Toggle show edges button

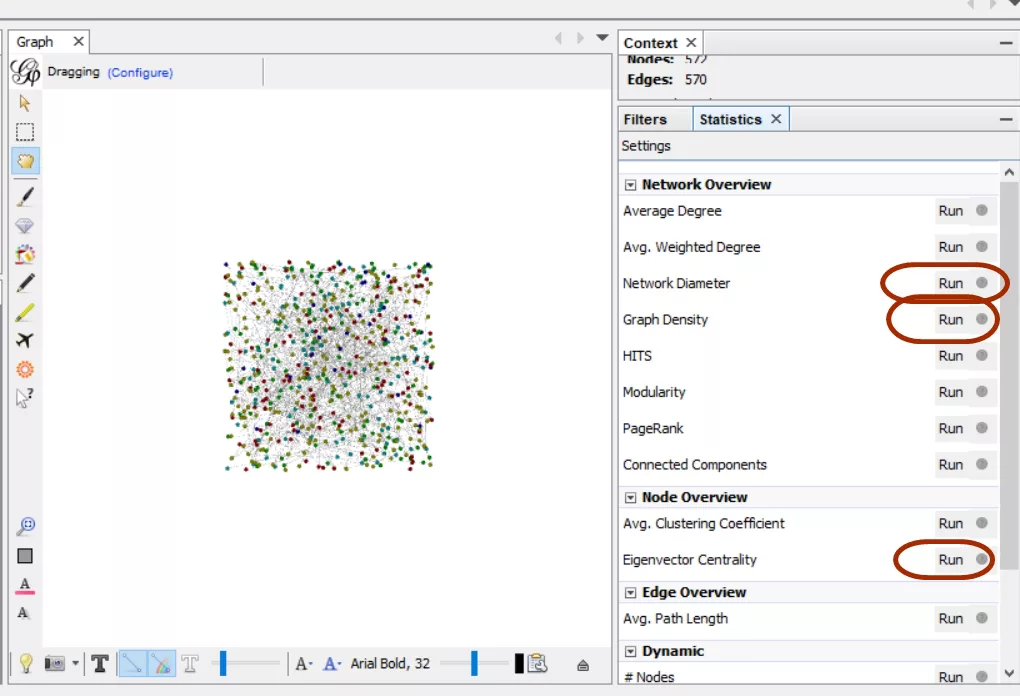tap(132, 663)
